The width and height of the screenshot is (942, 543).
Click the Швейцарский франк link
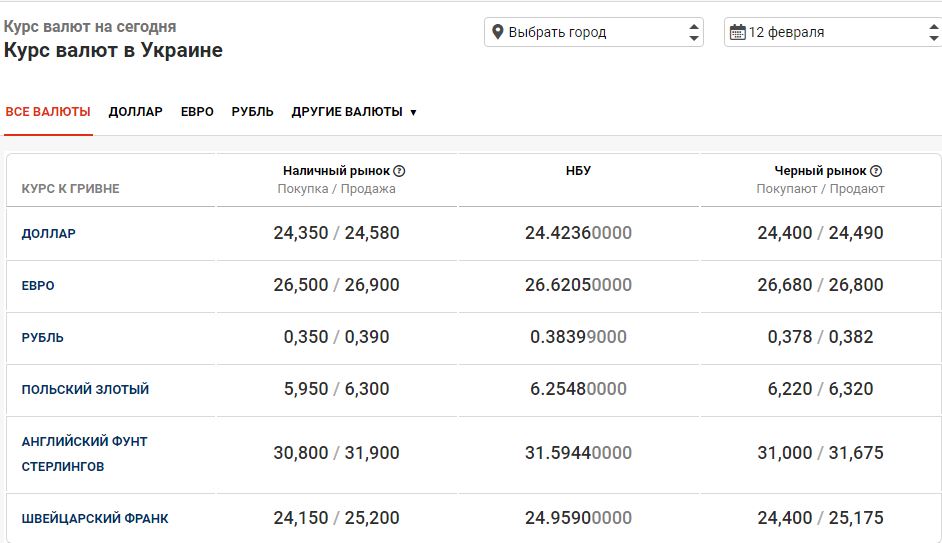point(95,519)
